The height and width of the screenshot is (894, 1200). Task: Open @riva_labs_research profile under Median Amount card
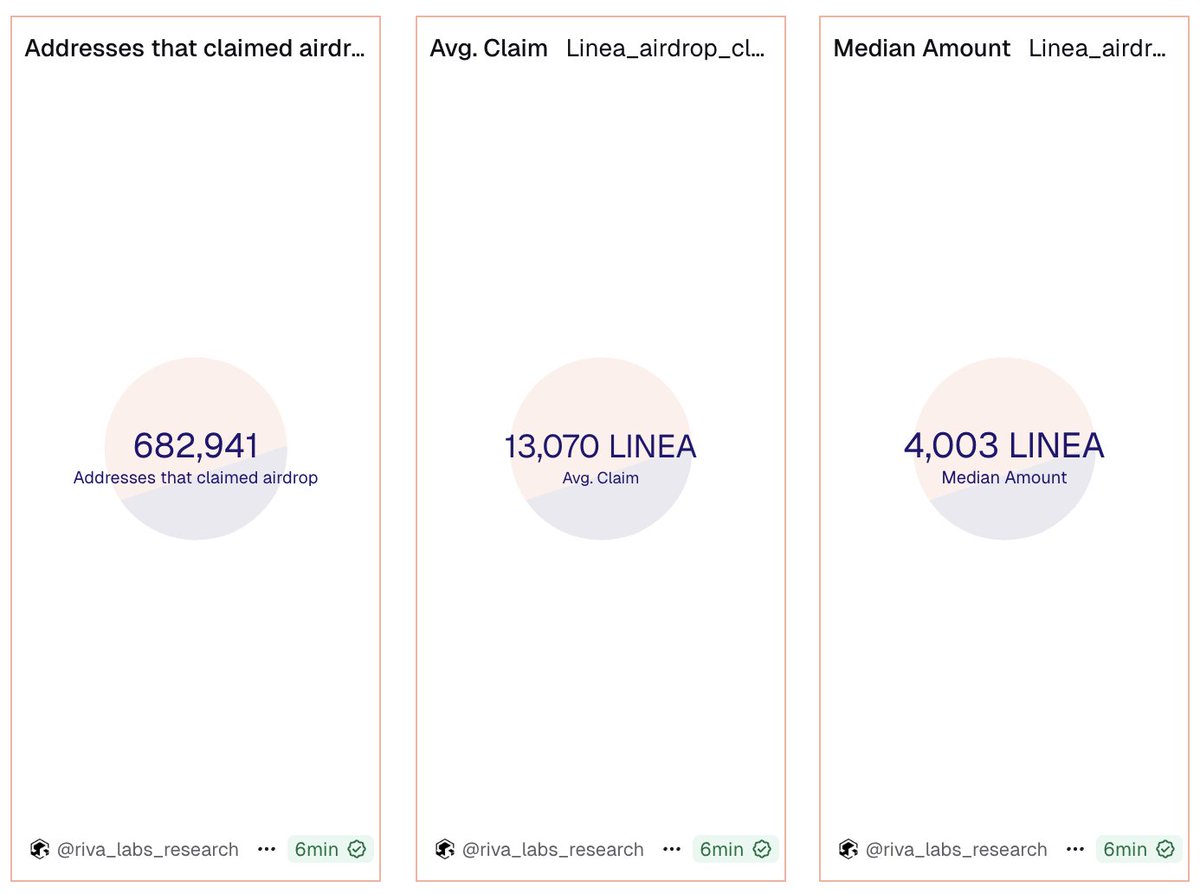click(956, 850)
